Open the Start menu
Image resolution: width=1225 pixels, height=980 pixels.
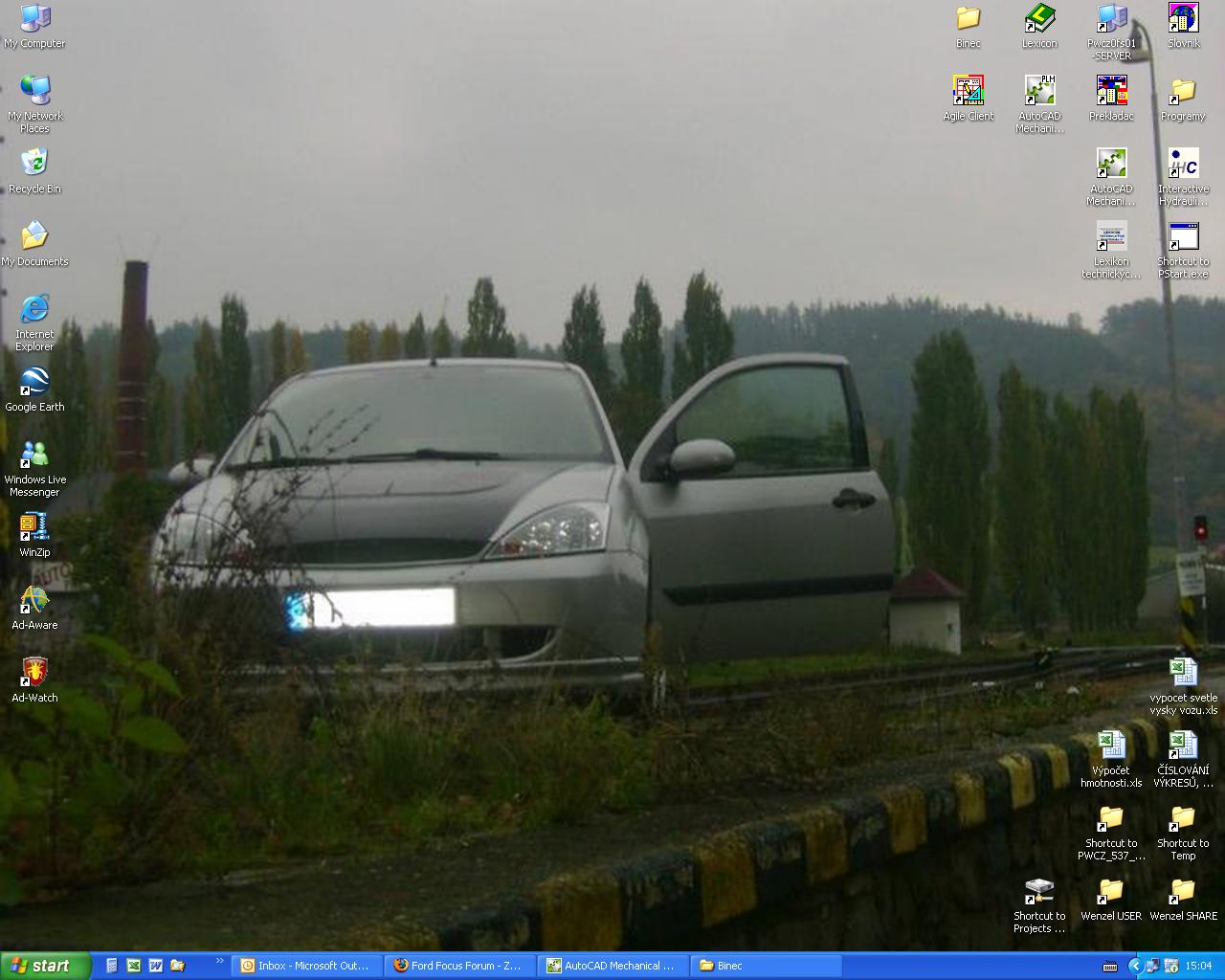click(45, 966)
